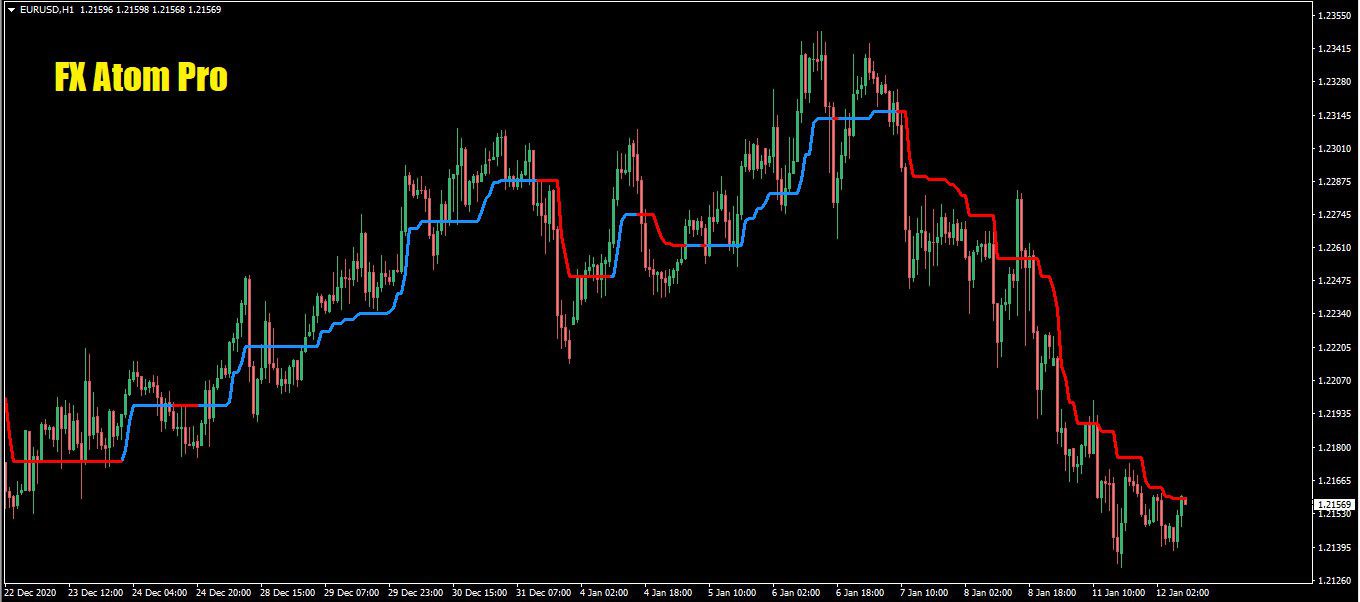The height and width of the screenshot is (602, 1360).
Task: Click the 1.22875 price axis label
Action: coord(1336,182)
